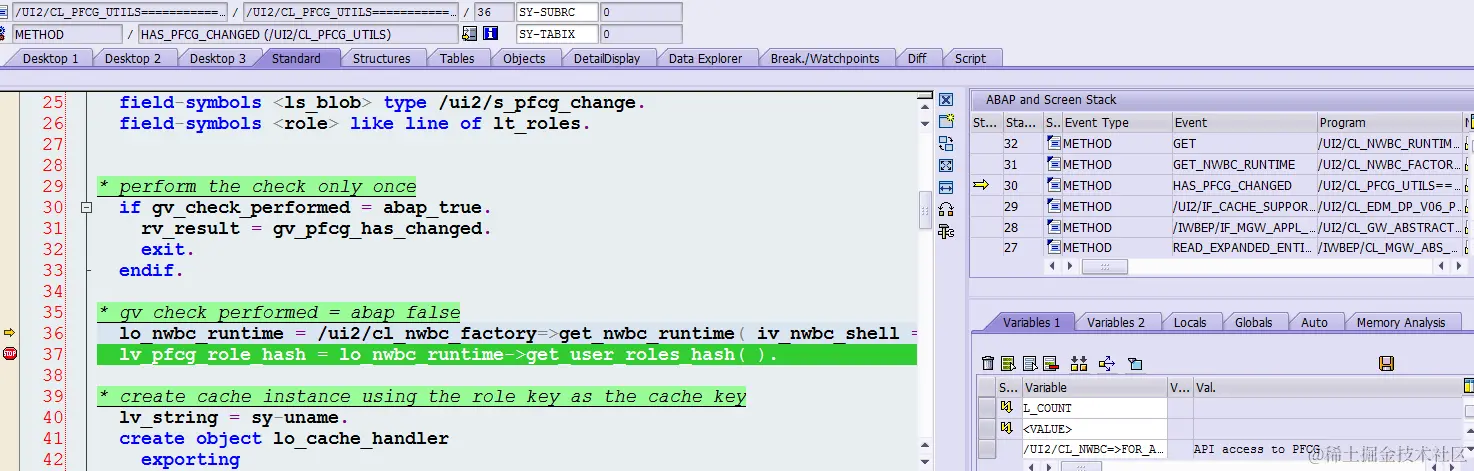1474x471 pixels.
Task: Click the swap tools icon beside code editor
Action: (946, 143)
